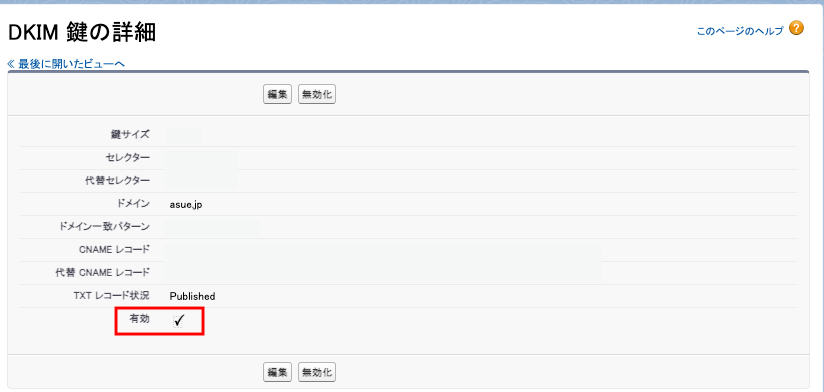
Task: Click the 代替セレクター field label
Action: click(x=114, y=181)
